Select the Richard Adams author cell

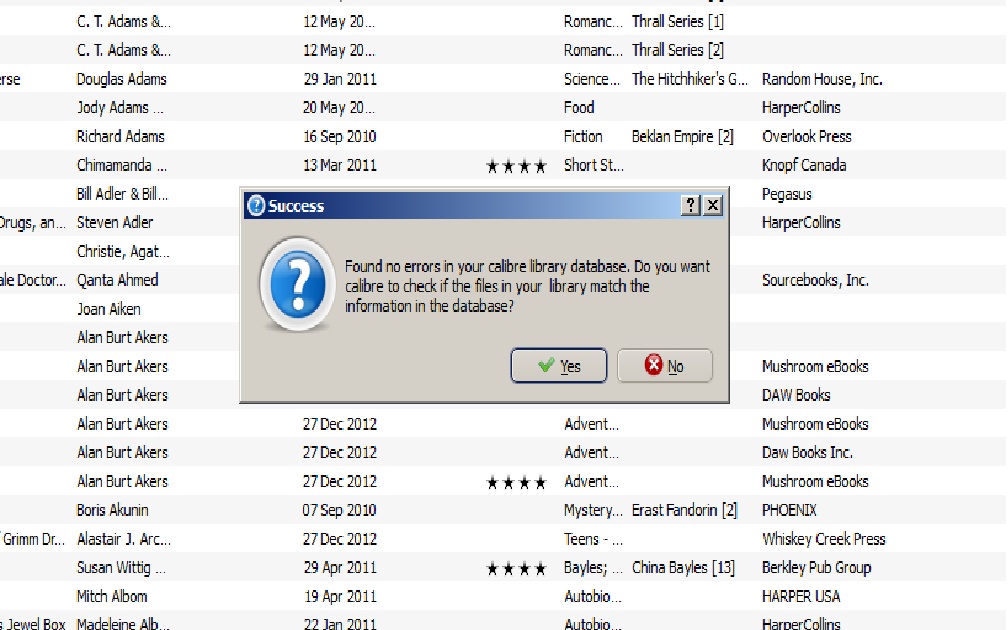pos(120,136)
